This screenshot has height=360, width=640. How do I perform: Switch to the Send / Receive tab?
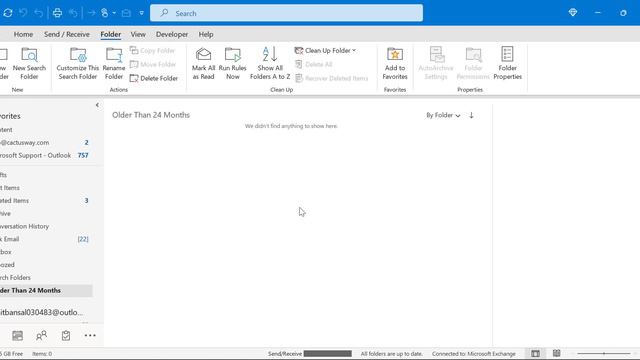pos(67,34)
